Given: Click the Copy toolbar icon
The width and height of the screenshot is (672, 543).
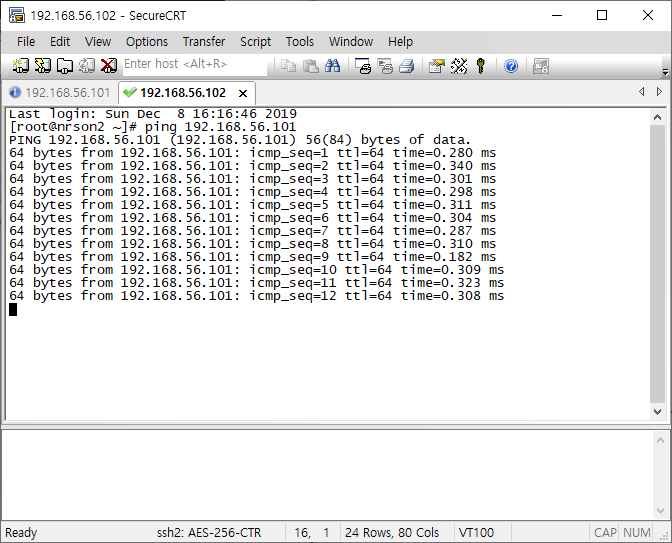Looking at the screenshot, I should point(288,66).
